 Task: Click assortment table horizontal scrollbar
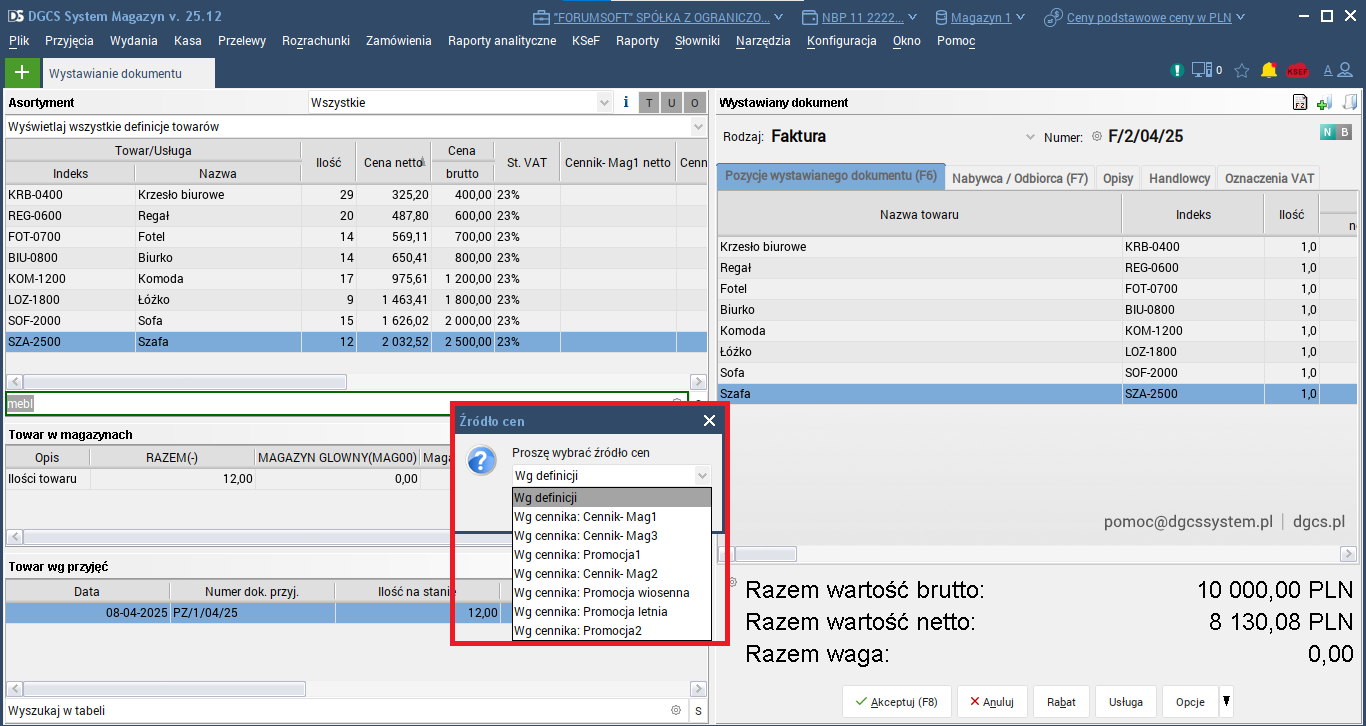tap(185, 382)
